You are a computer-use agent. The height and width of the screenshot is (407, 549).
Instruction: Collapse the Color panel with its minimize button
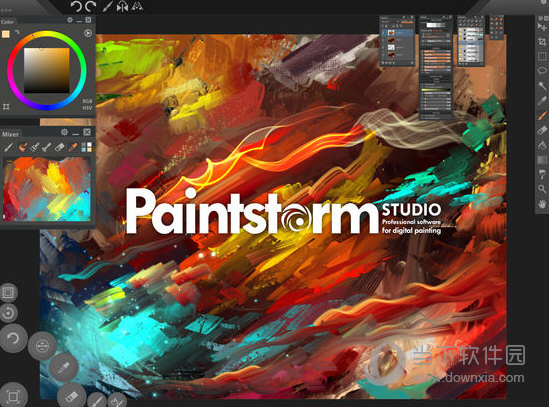point(79,21)
